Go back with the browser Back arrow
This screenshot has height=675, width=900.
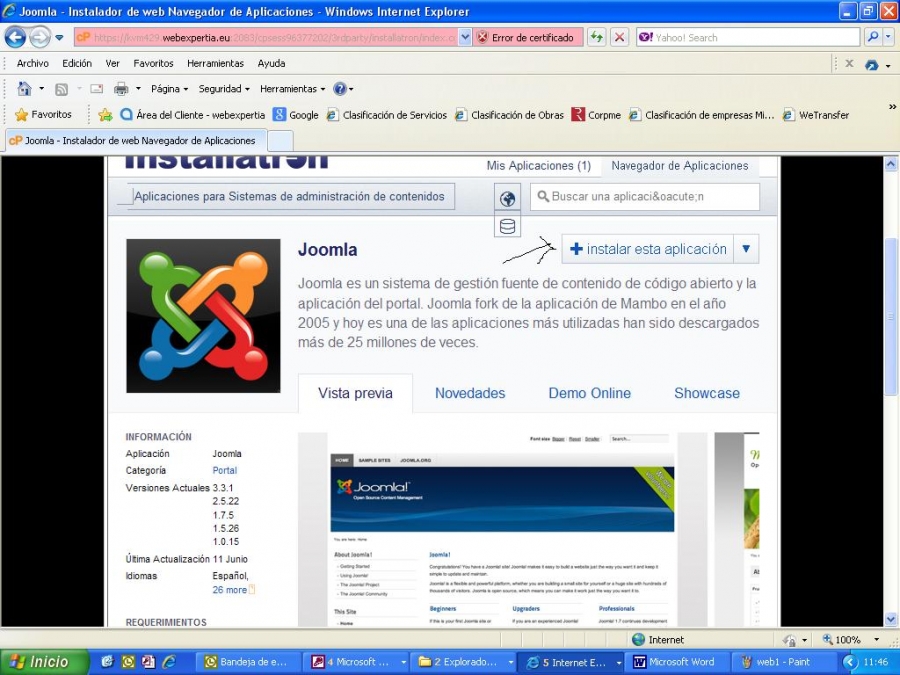[x=15, y=38]
